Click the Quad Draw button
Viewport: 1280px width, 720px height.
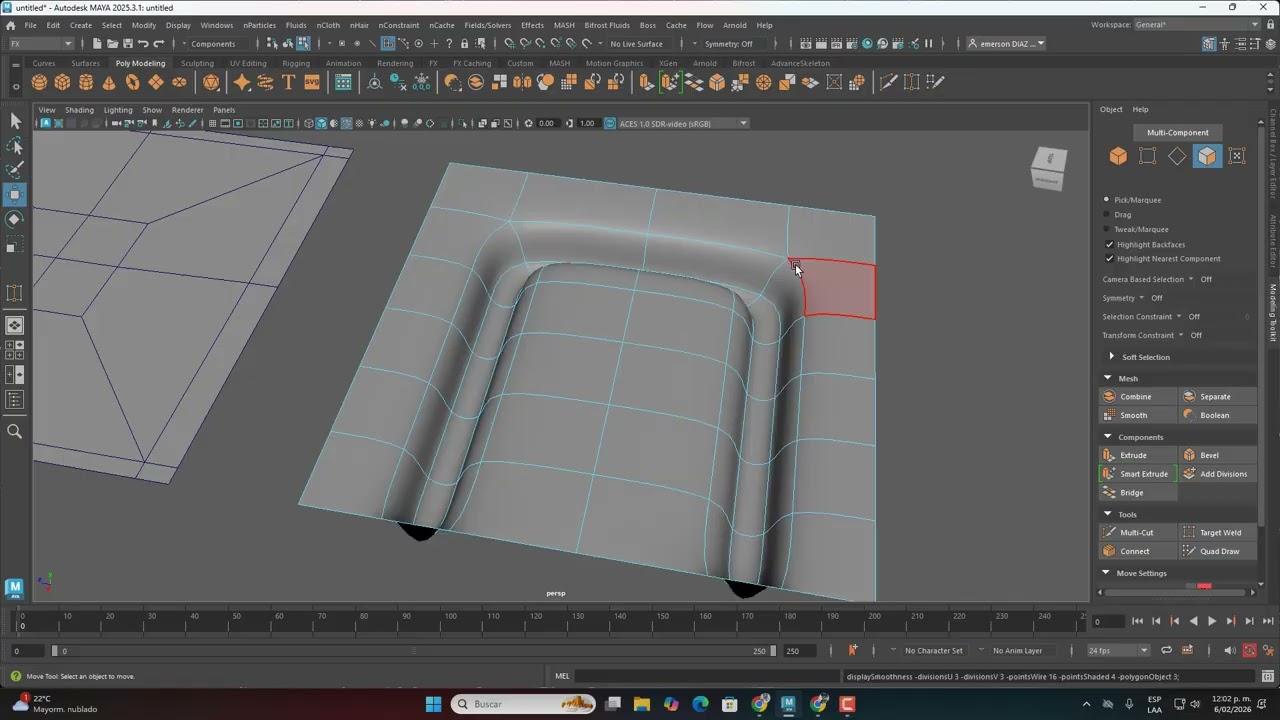click(1217, 551)
